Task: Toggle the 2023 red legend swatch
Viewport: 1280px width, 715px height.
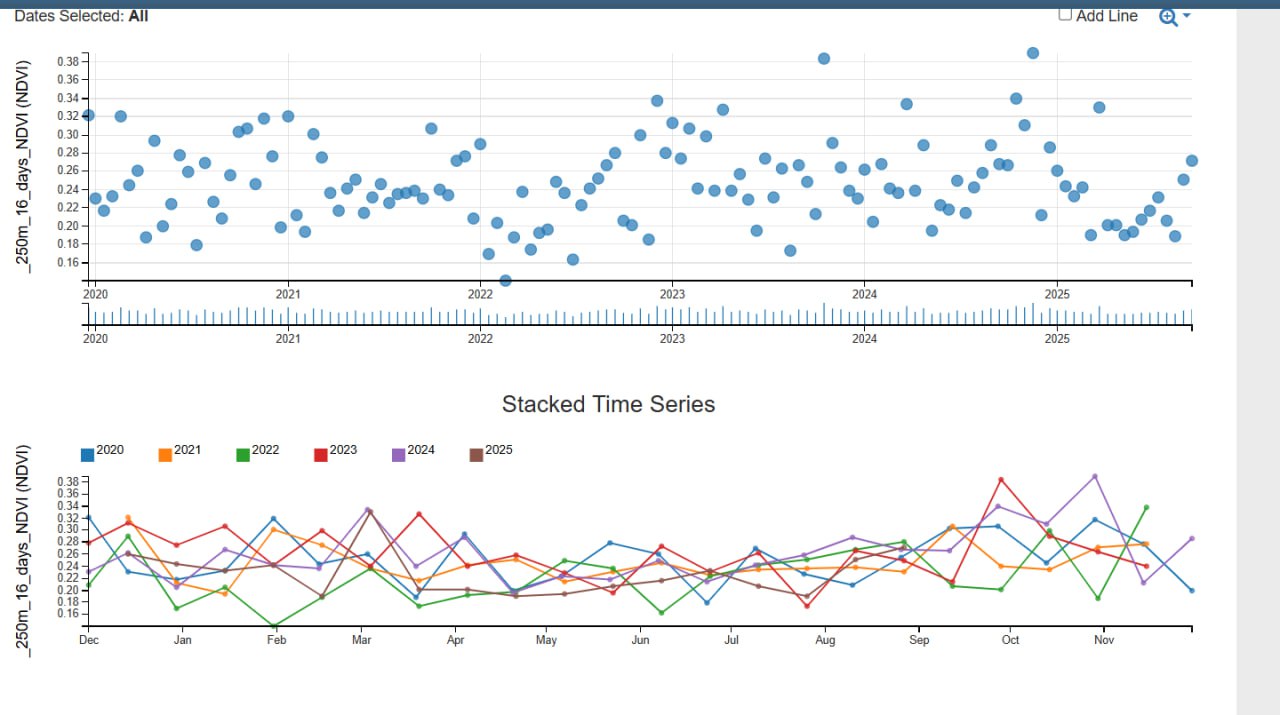Action: tap(321, 455)
